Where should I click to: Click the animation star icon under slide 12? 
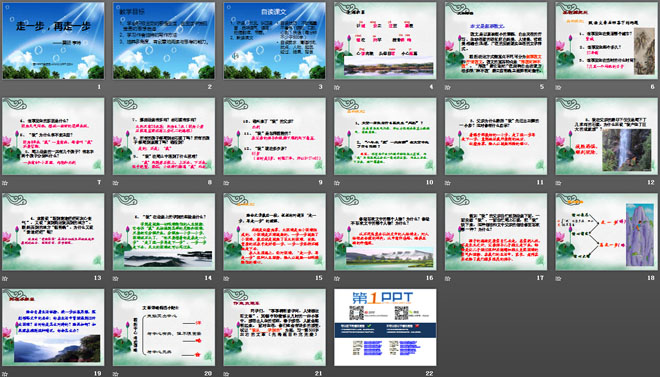pos(559,183)
